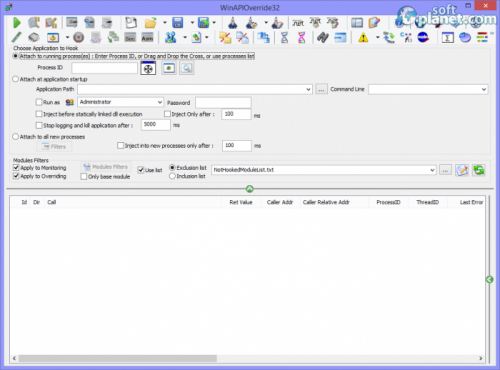Click the pie chart icon

tap(465, 38)
